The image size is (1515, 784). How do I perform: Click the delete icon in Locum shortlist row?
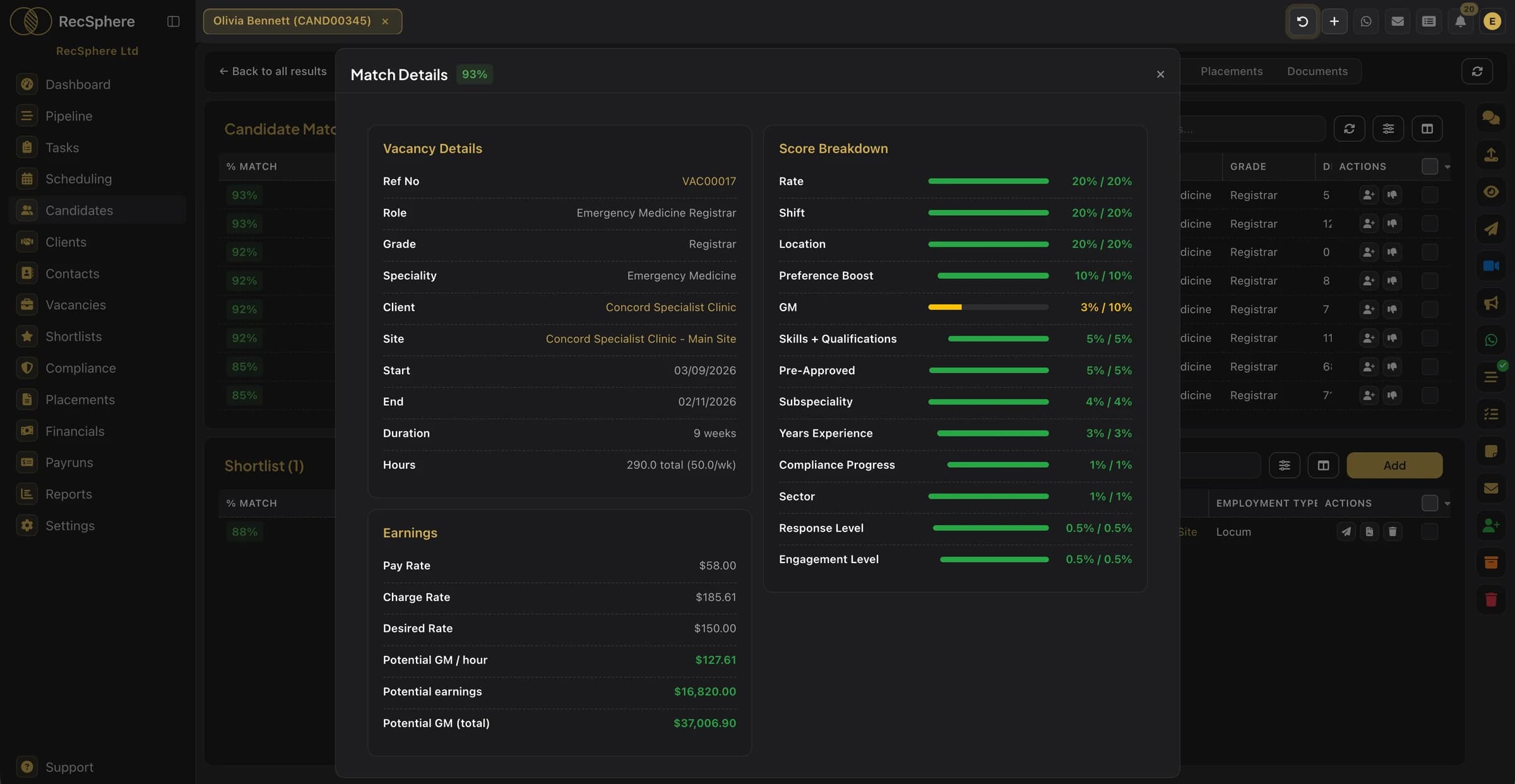[1393, 532]
